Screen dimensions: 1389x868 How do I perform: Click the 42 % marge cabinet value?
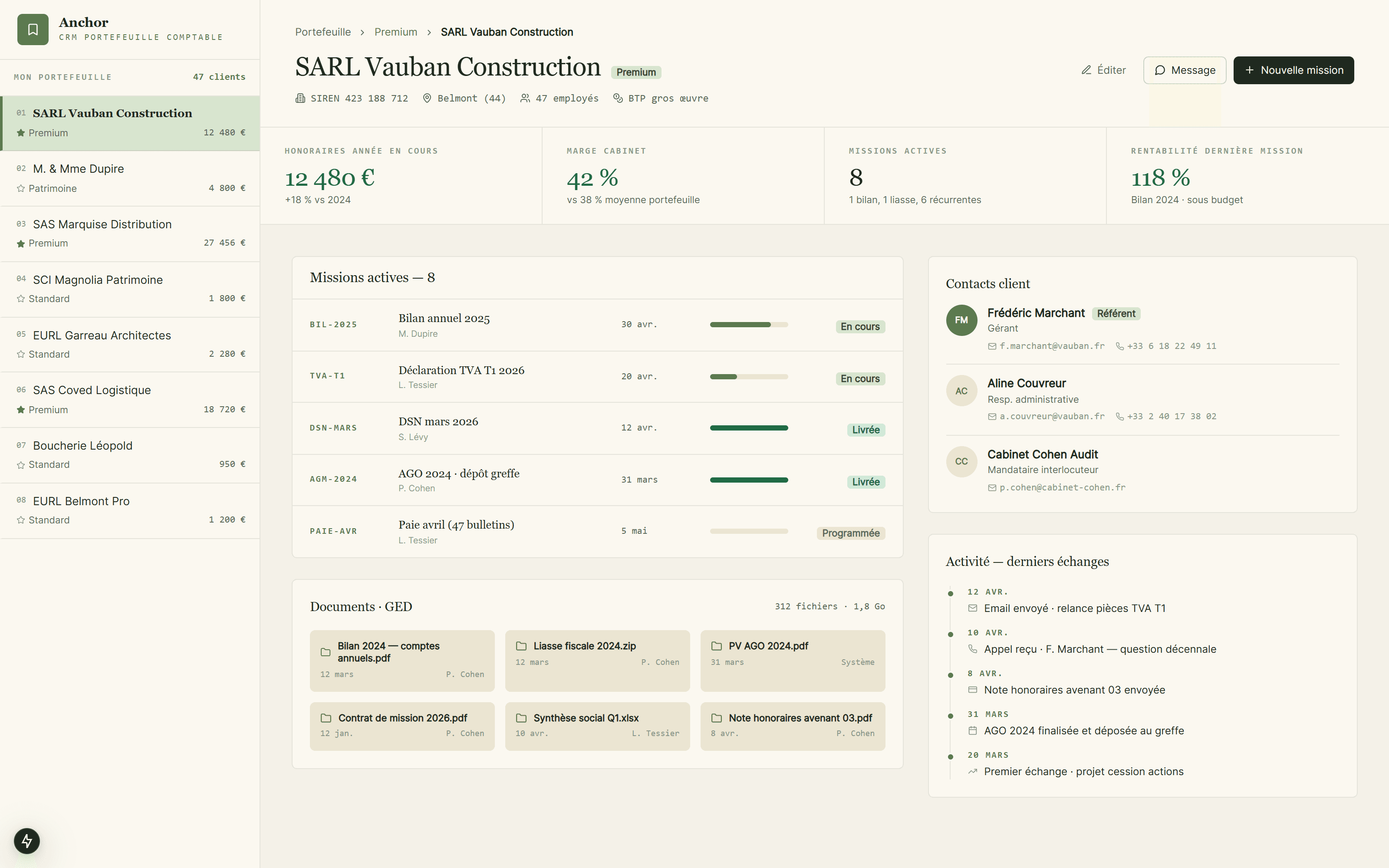point(592,178)
